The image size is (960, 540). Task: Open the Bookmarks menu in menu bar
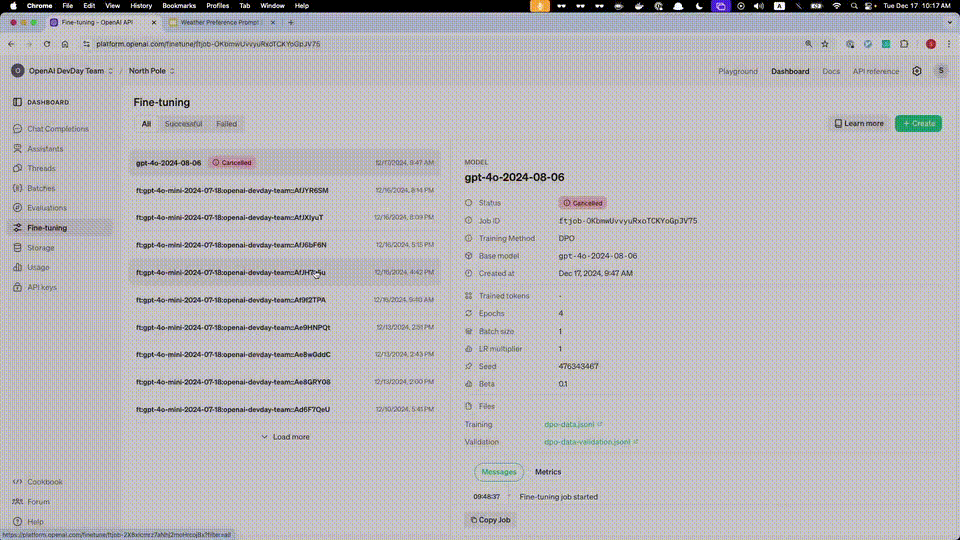pos(179,6)
